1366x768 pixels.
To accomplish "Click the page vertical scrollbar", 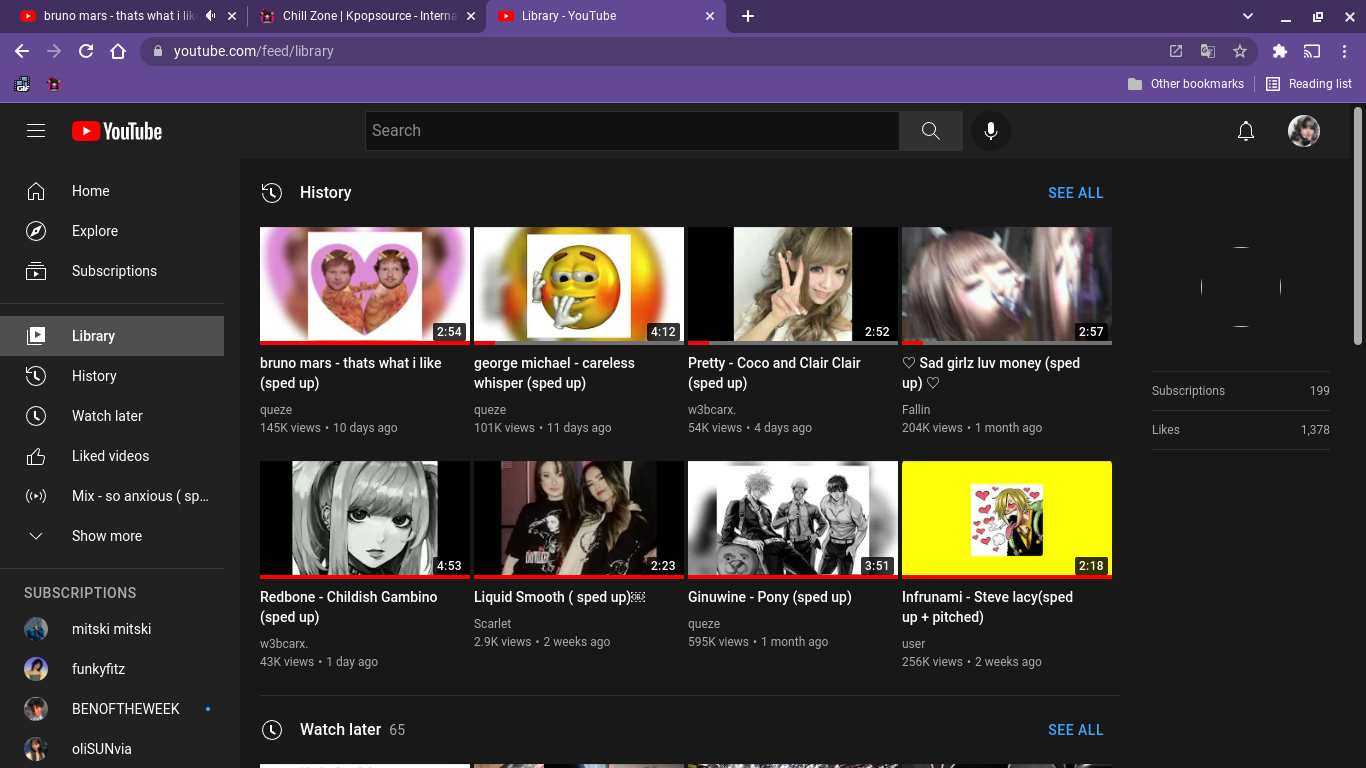I will click(x=1357, y=225).
